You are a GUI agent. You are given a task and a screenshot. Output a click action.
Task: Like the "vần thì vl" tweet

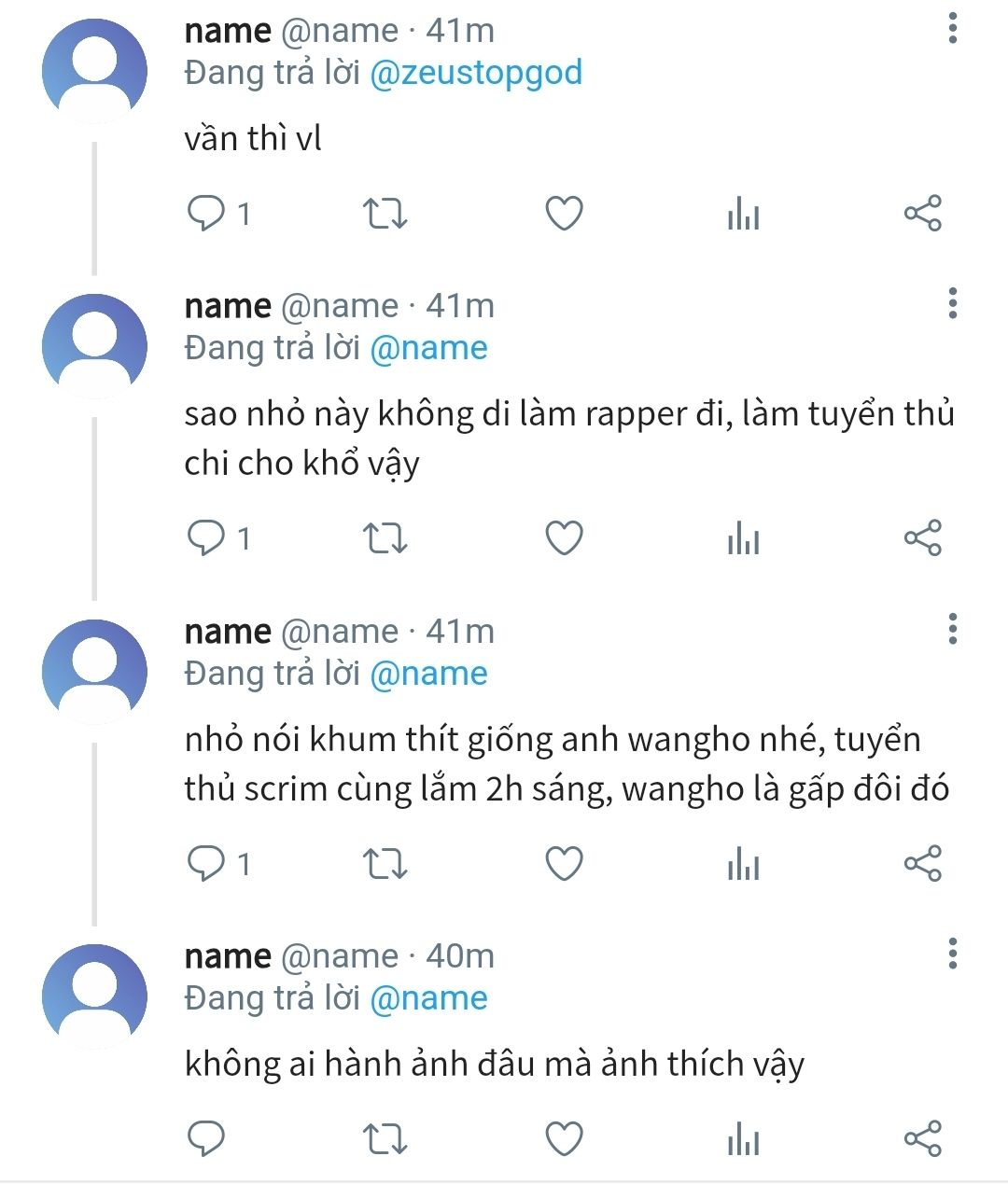click(x=564, y=214)
